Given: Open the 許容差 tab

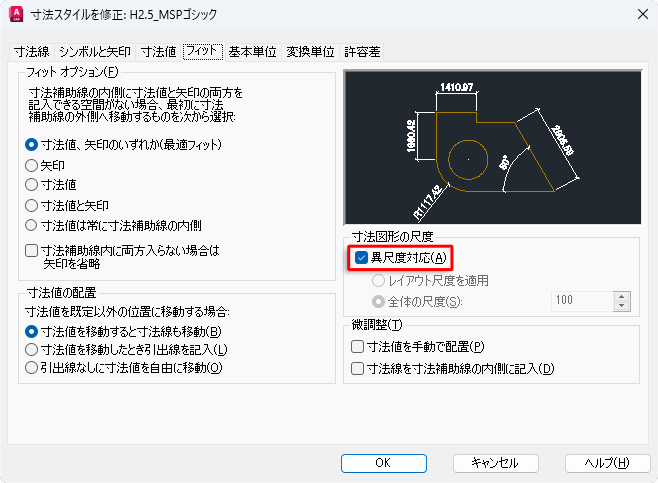Looking at the screenshot, I should point(362,52).
